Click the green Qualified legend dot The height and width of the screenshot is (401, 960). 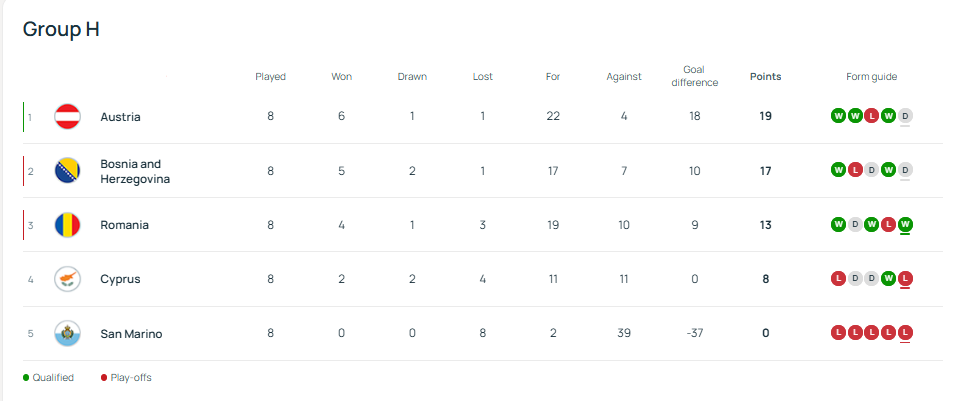tap(26, 378)
